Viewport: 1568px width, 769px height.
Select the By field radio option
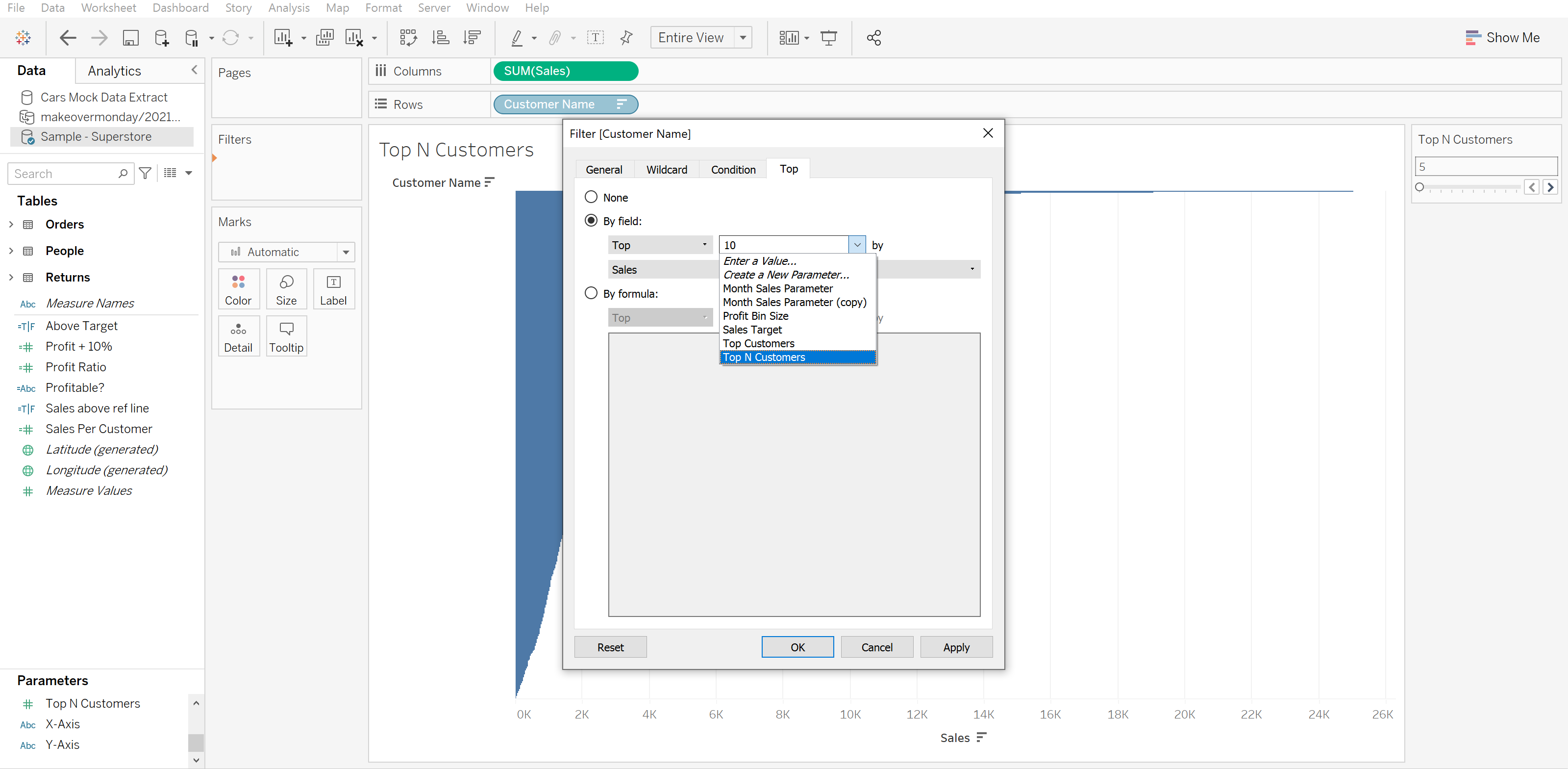pyautogui.click(x=591, y=220)
